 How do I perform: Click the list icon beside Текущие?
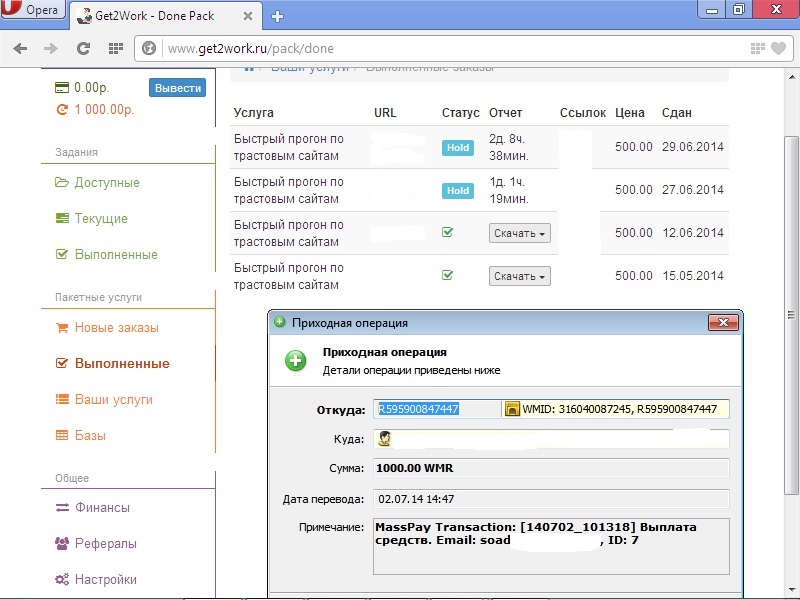(x=62, y=218)
